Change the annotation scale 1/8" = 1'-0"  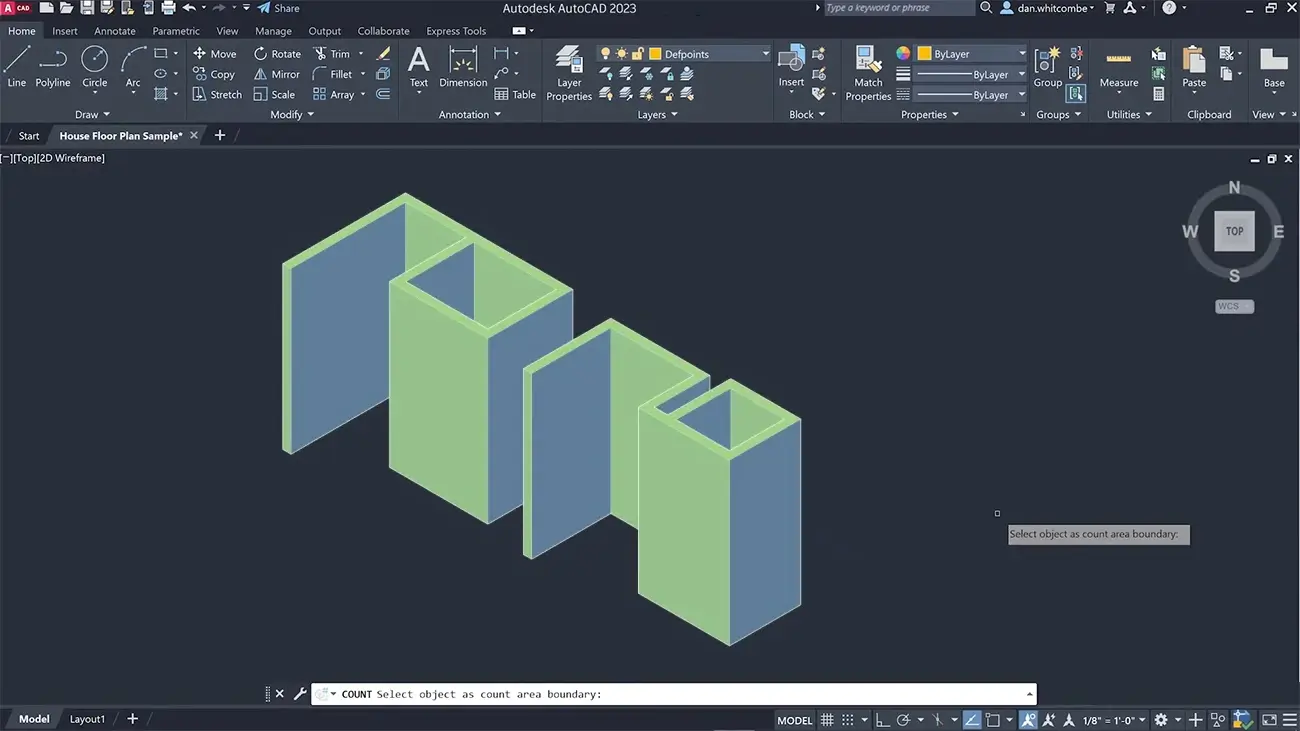click(x=1108, y=719)
